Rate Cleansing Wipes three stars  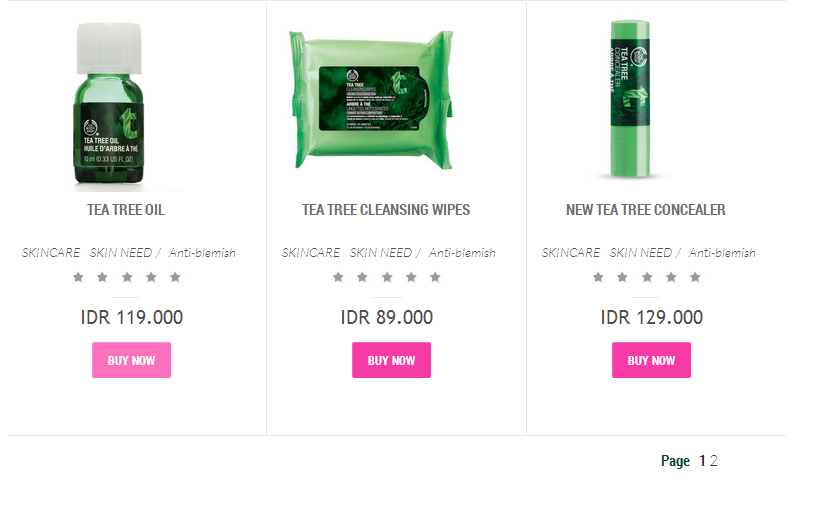click(387, 277)
